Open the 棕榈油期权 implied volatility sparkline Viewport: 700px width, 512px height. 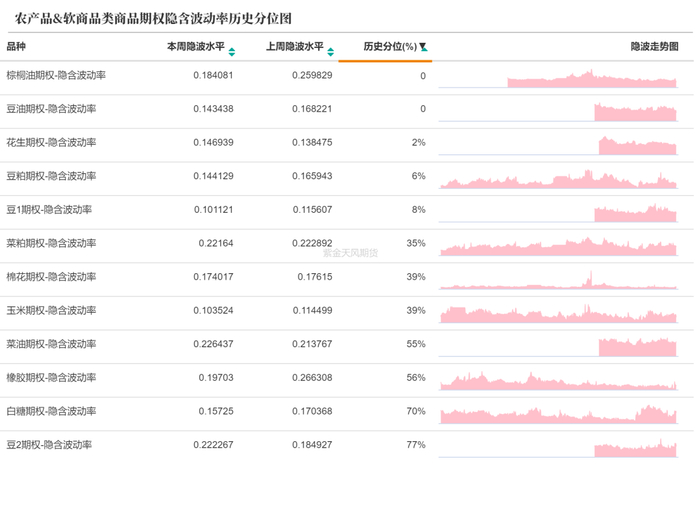(x=591, y=79)
